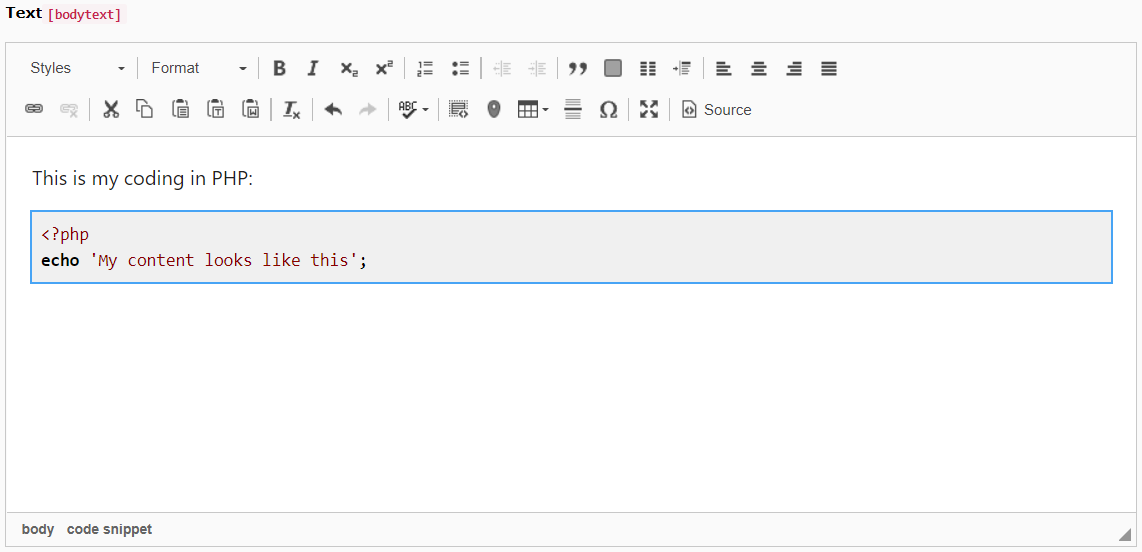Apply block quote formatting
The image size is (1142, 552).
(x=578, y=68)
